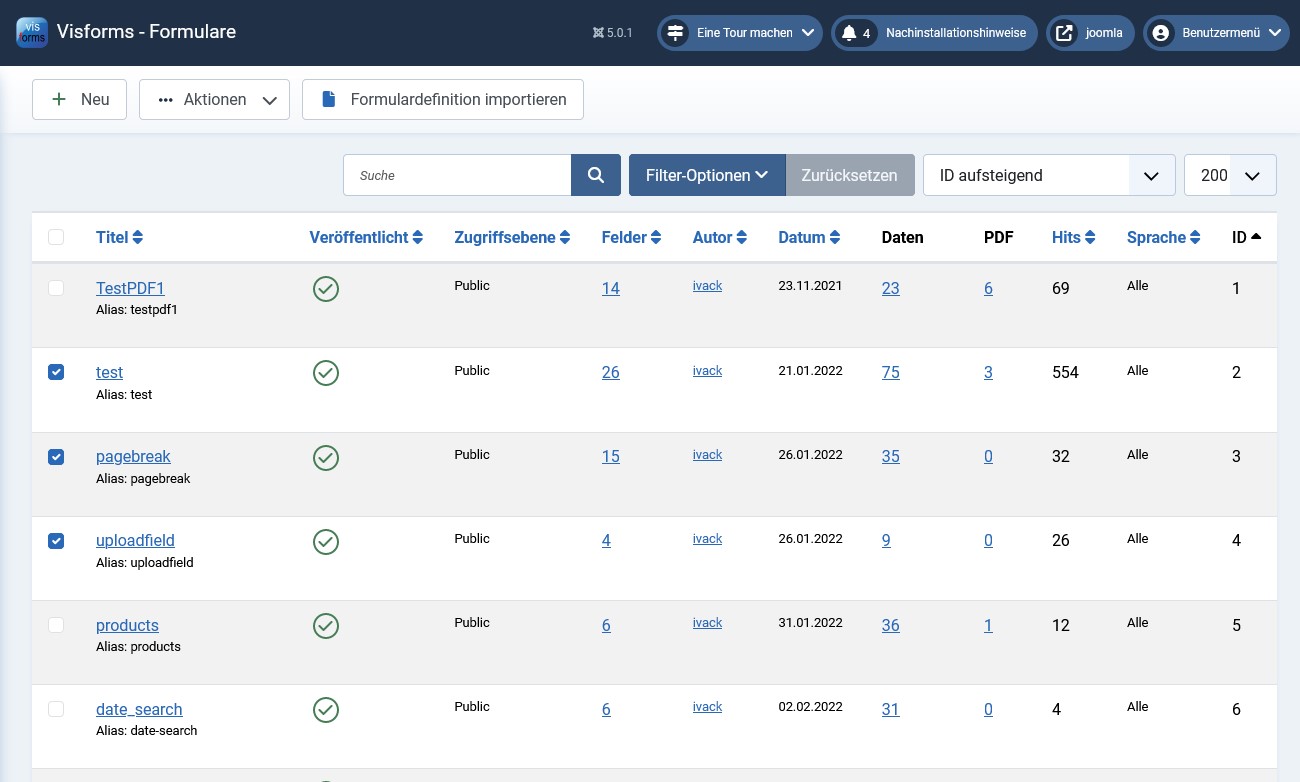The height and width of the screenshot is (782, 1300).
Task: Uncheck the checkbox for the test form
Action: click(56, 372)
